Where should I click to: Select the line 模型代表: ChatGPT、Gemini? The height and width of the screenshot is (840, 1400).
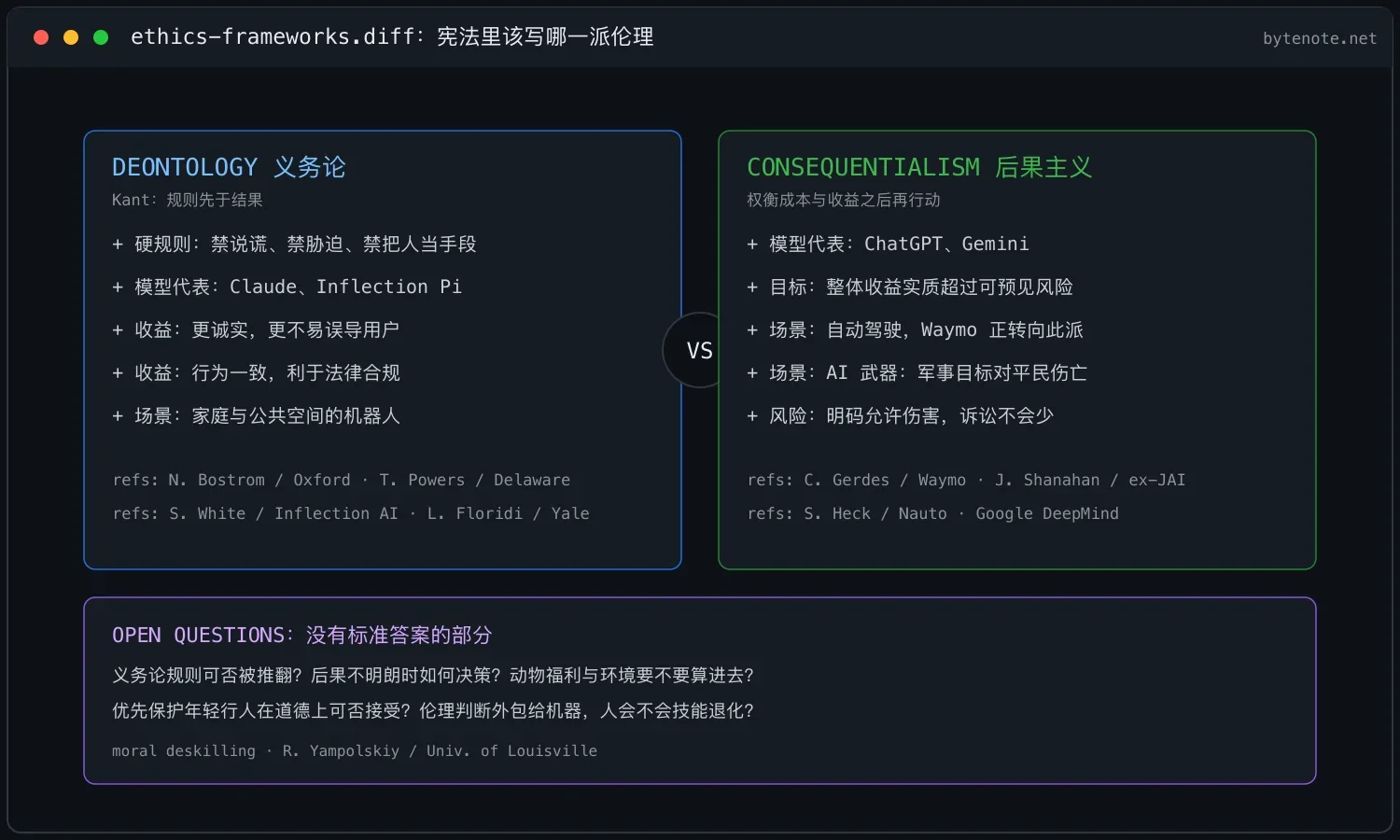tap(888, 244)
